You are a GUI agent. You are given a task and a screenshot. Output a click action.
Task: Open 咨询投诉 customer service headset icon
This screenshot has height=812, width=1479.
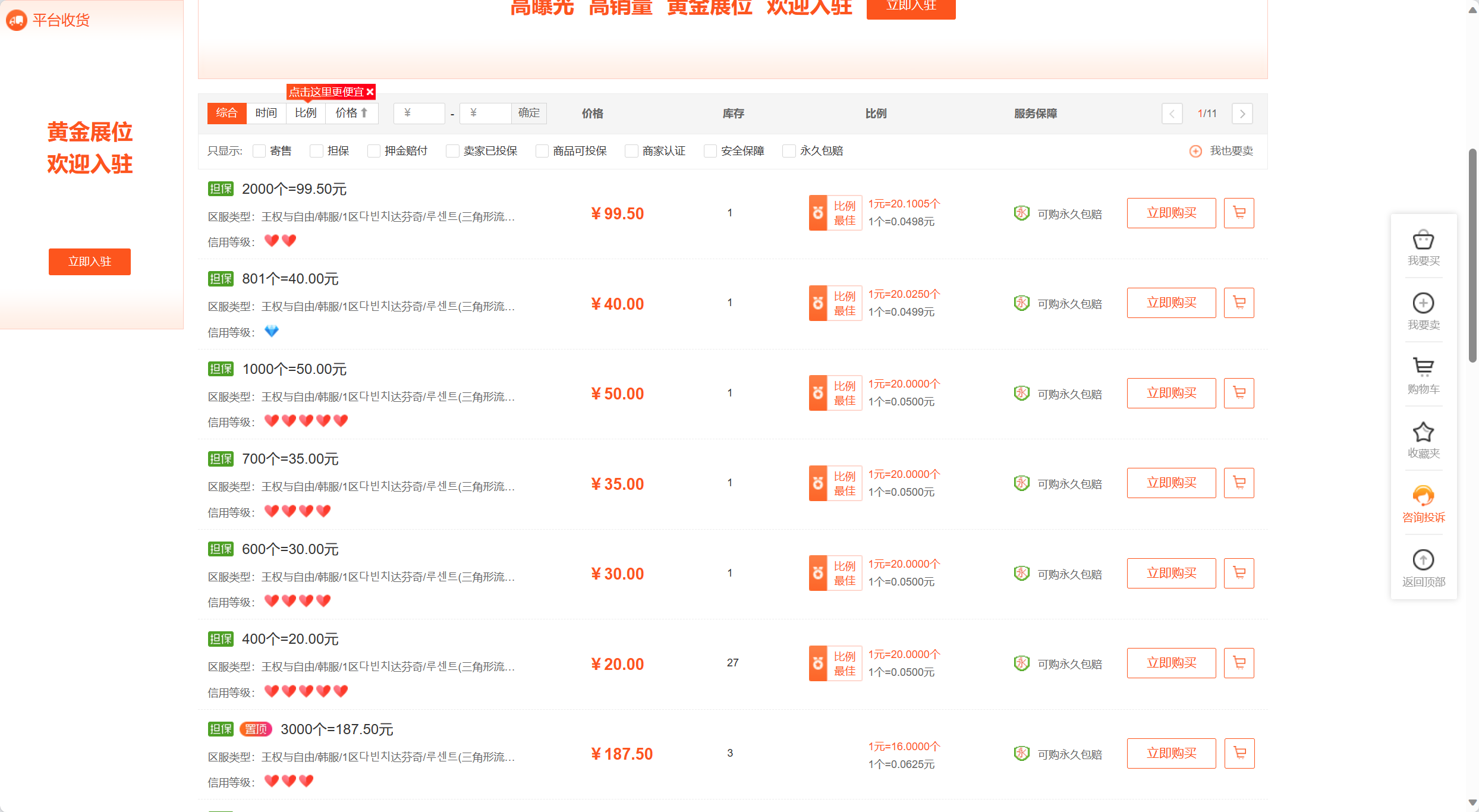[1423, 496]
